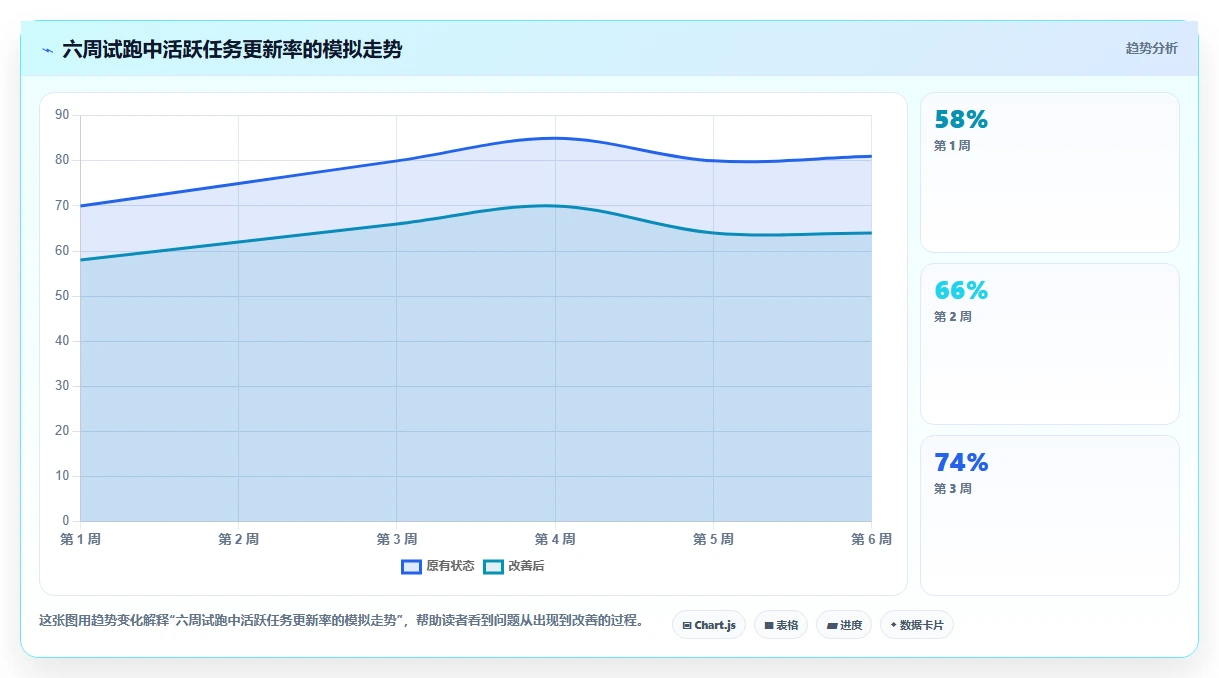Select the 进度 tag chip
The height and width of the screenshot is (678, 1219).
[844, 625]
